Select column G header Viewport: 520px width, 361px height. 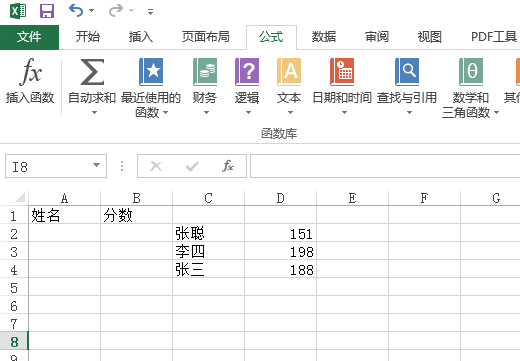pyautogui.click(x=491, y=198)
